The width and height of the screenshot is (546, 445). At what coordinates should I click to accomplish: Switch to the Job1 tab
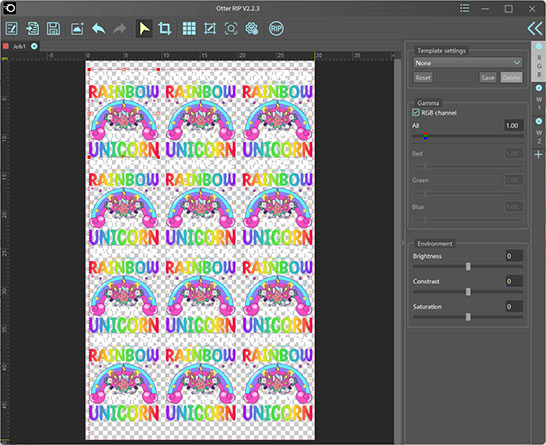point(19,46)
